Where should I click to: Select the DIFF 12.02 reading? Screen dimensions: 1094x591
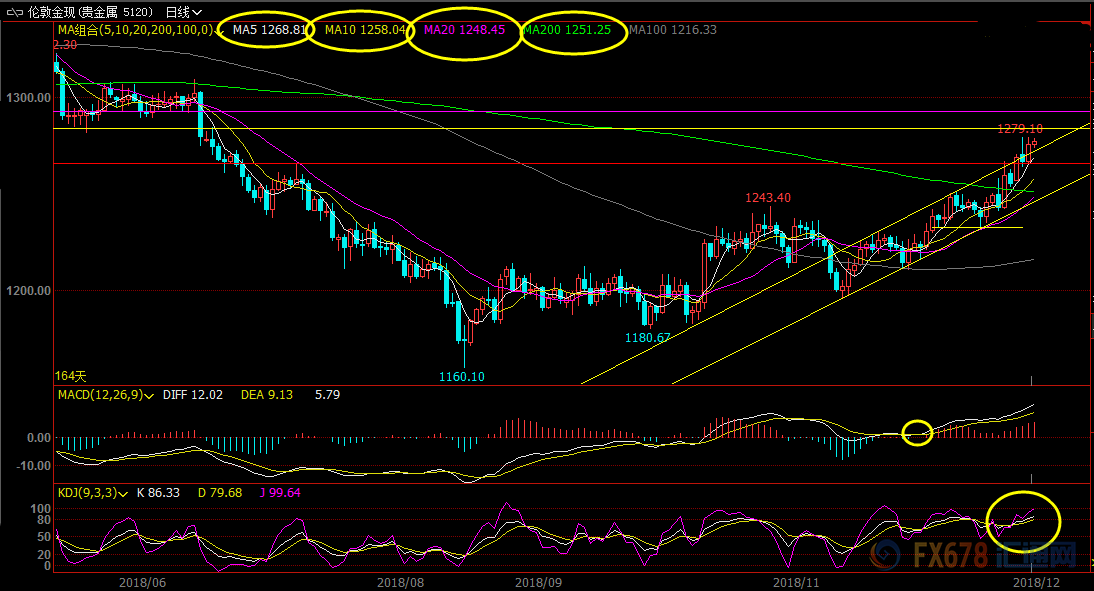pos(193,395)
